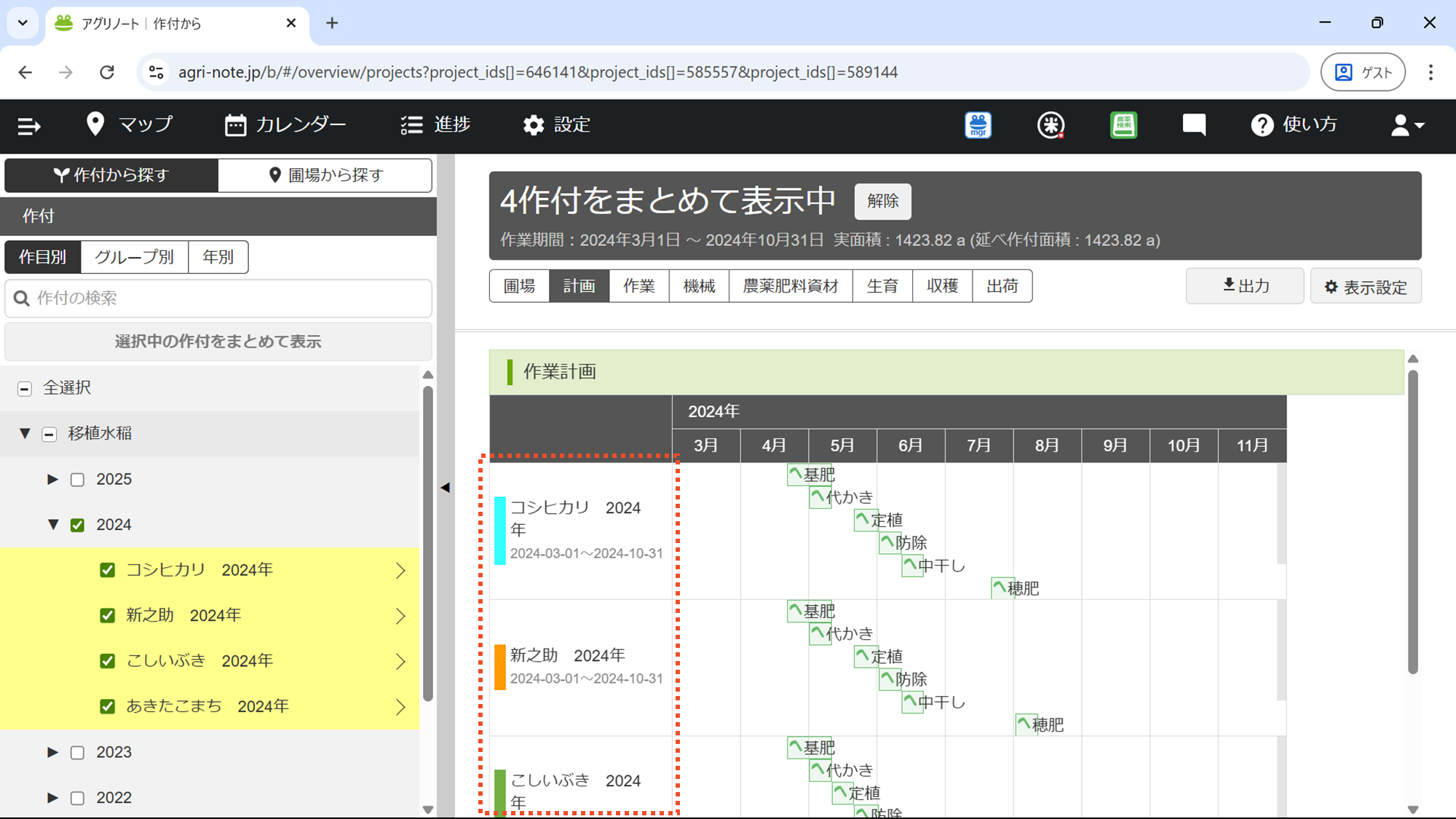
Task: Expand the 2023 tree node
Action: [52, 752]
